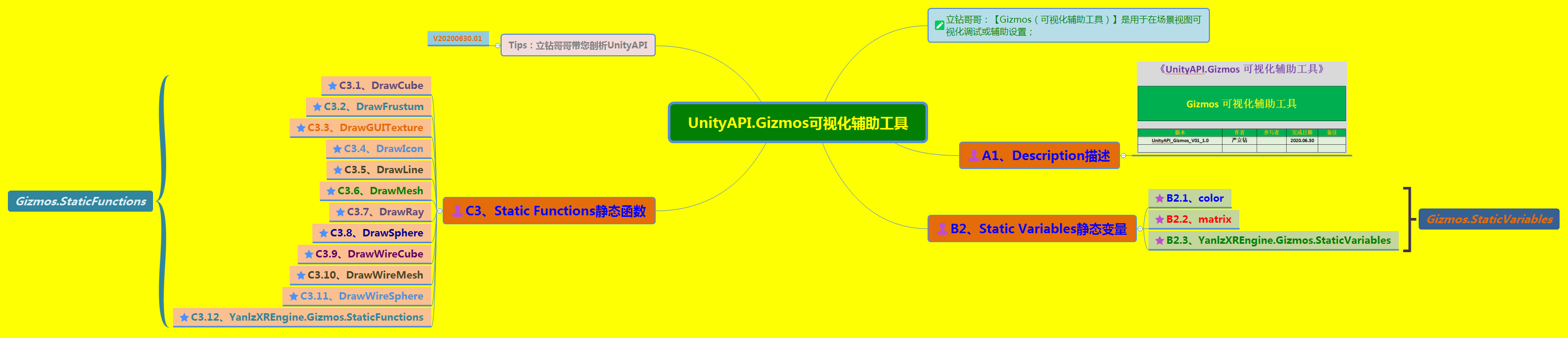This screenshot has height=338, width=1568.
Task: Click the star icon on C3.11 DrawWireSphere
Action: click(293, 296)
